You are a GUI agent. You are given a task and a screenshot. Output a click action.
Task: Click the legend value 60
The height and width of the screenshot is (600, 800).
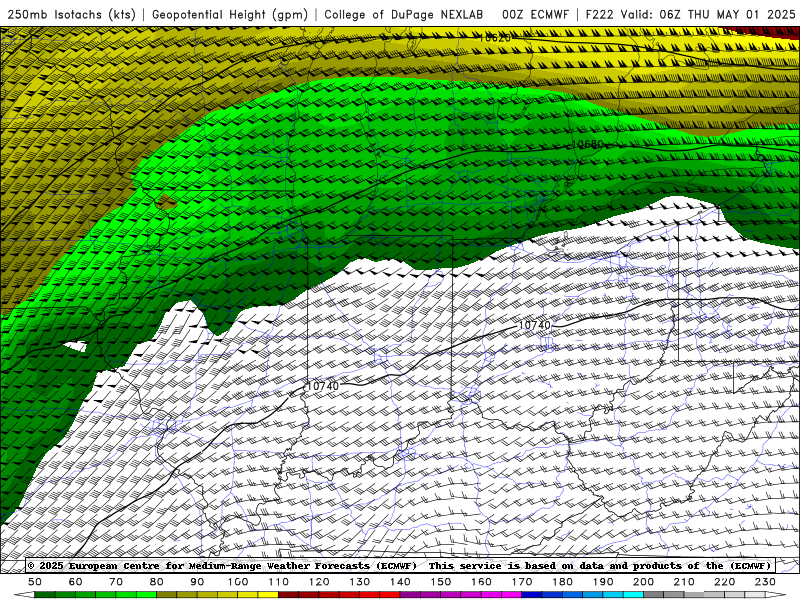pos(76,582)
